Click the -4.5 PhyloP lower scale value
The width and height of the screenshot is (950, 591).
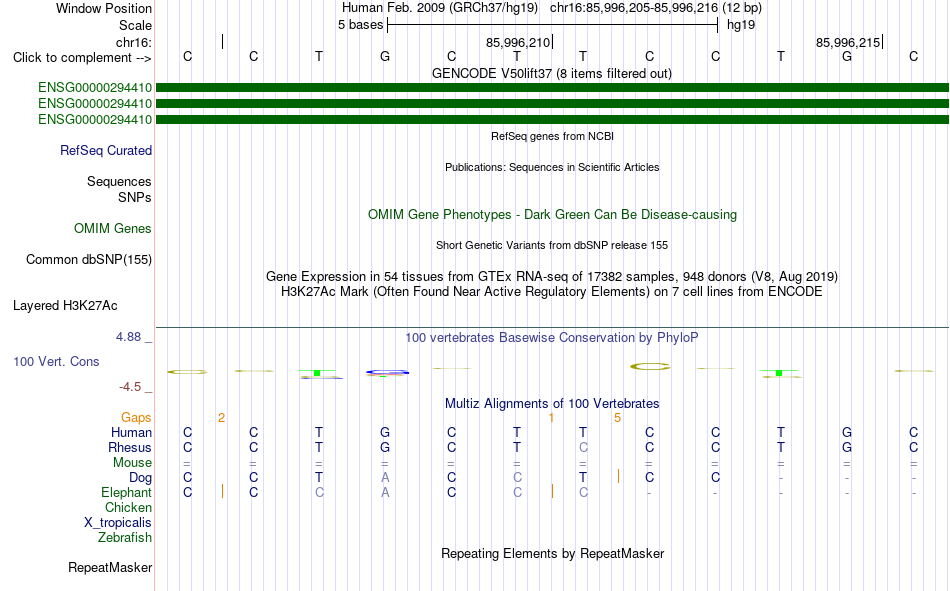[130, 387]
